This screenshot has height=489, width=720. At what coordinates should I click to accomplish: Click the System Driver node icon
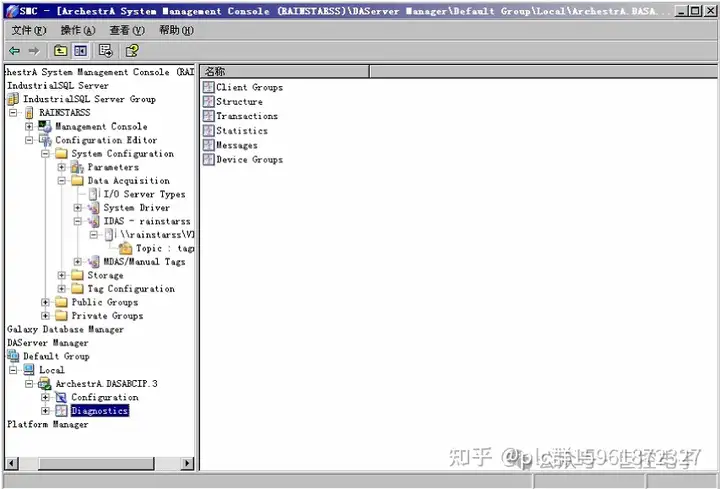coord(93,208)
